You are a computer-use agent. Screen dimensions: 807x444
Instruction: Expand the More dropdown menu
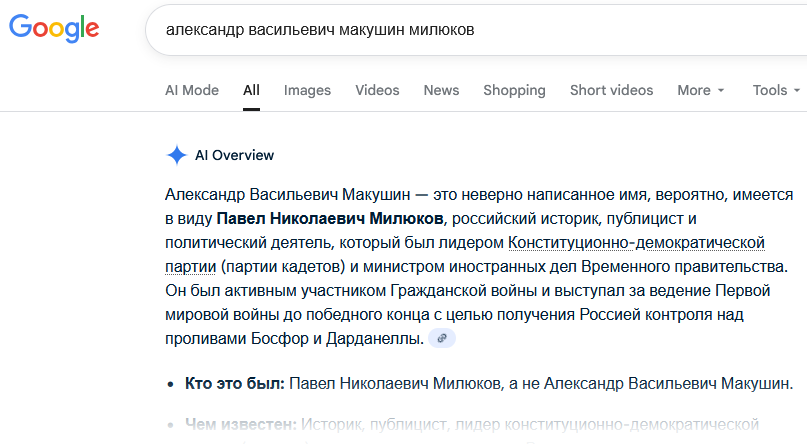pos(700,90)
